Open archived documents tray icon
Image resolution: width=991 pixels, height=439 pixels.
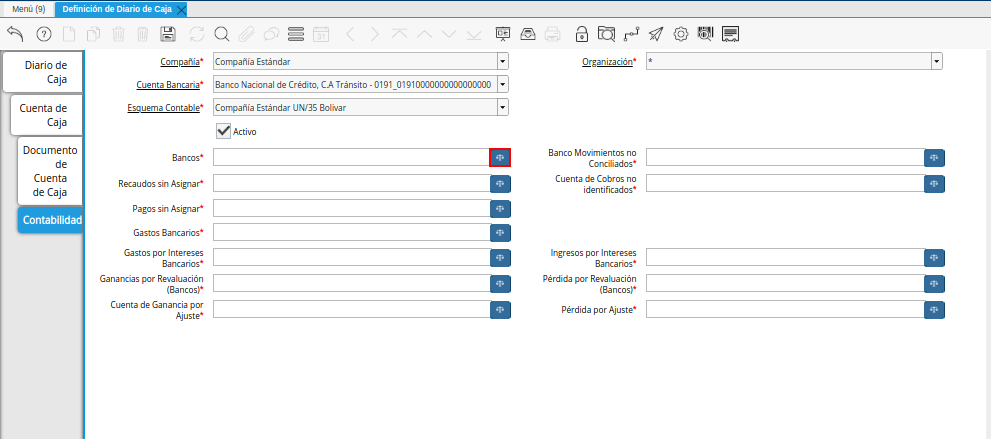pos(528,34)
